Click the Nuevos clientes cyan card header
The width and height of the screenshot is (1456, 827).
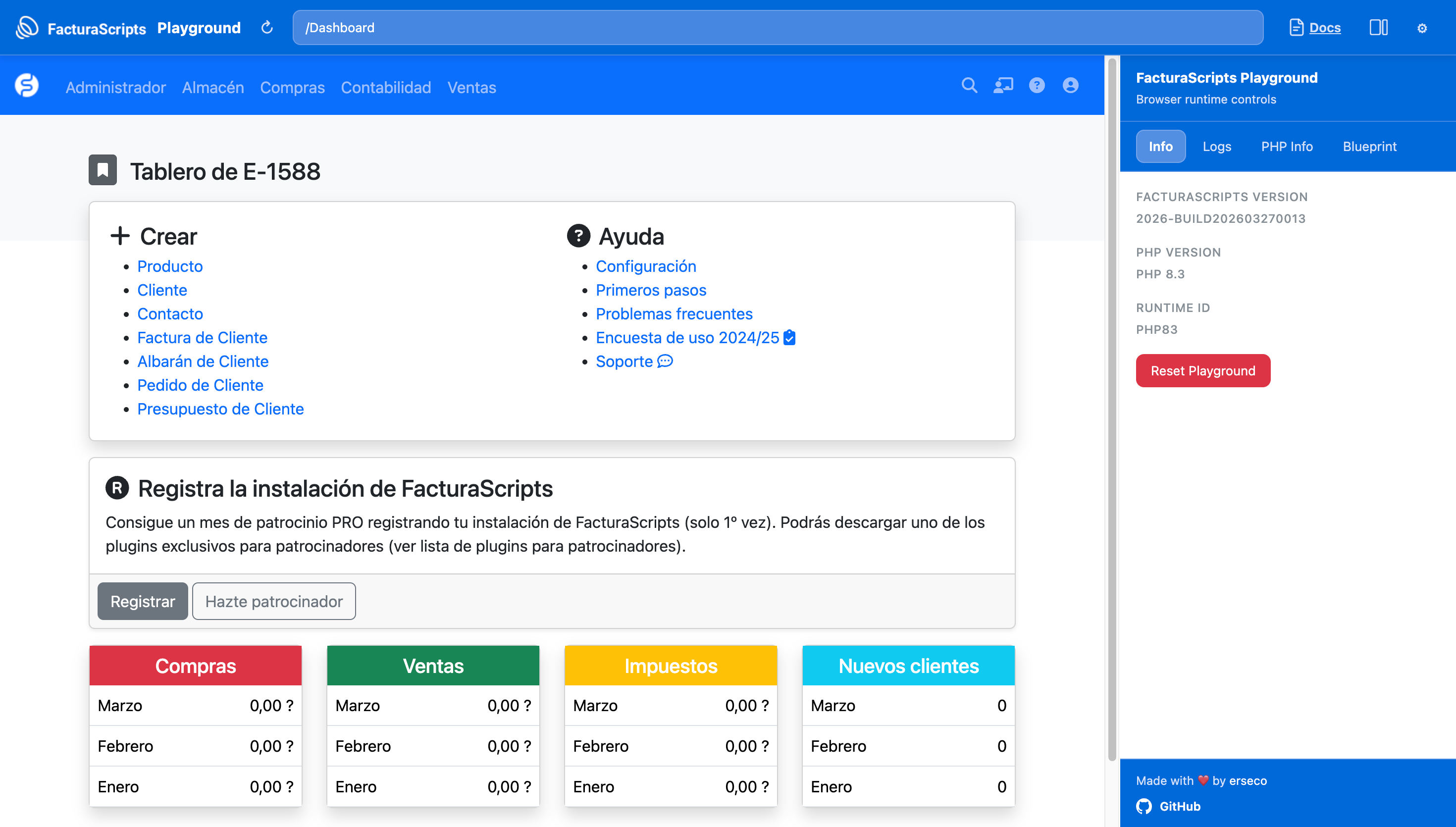tap(908, 666)
